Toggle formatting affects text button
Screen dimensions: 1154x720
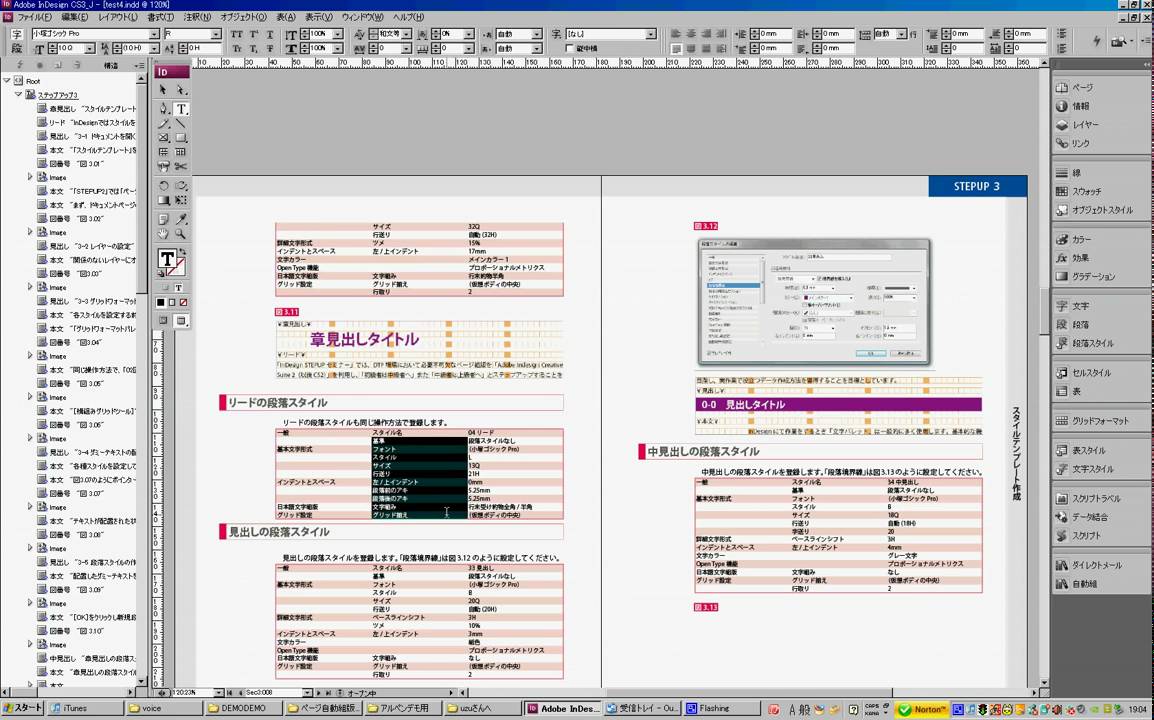pos(179,288)
